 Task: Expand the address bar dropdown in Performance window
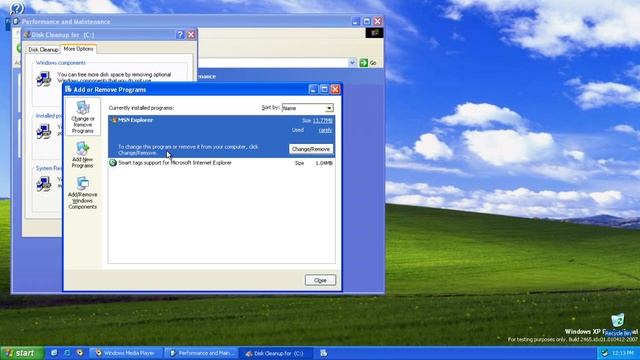click(x=352, y=63)
